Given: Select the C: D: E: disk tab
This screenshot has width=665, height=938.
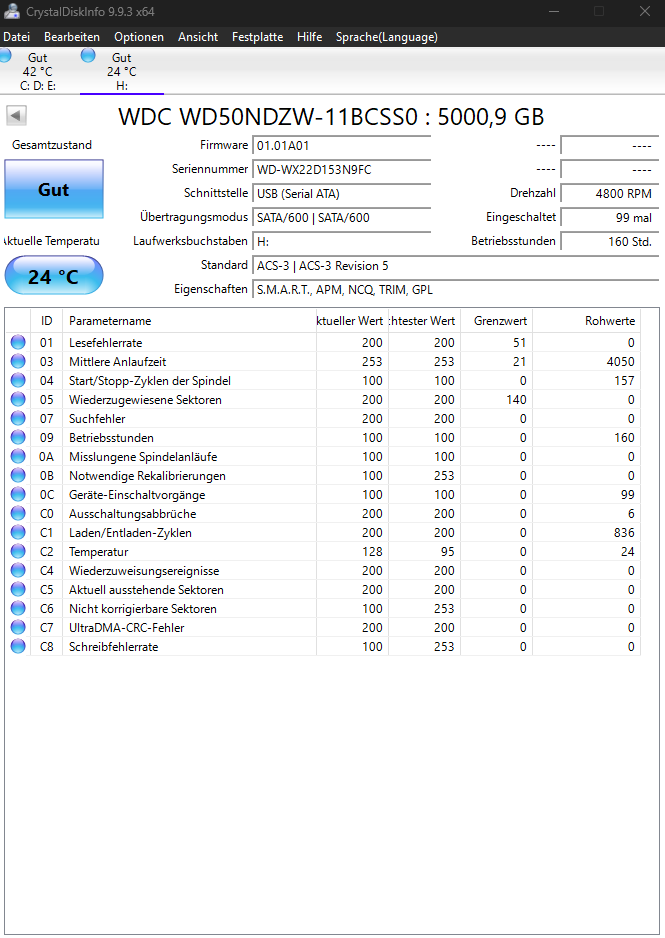Looking at the screenshot, I should [38, 71].
